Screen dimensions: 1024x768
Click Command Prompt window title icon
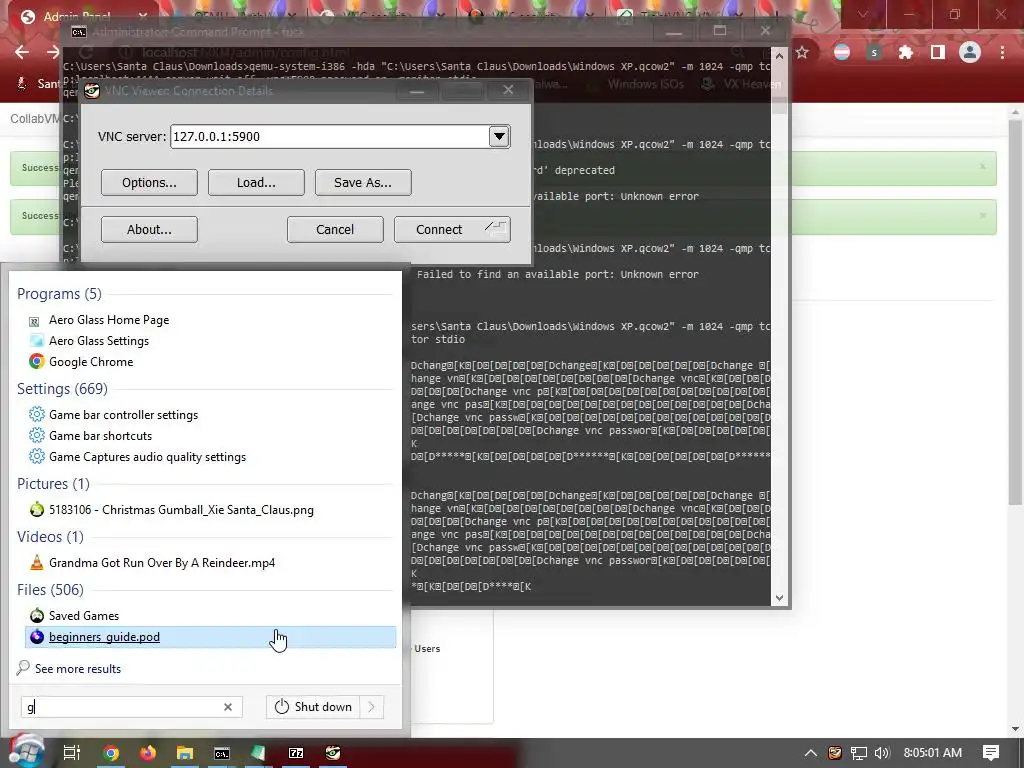pos(78,32)
